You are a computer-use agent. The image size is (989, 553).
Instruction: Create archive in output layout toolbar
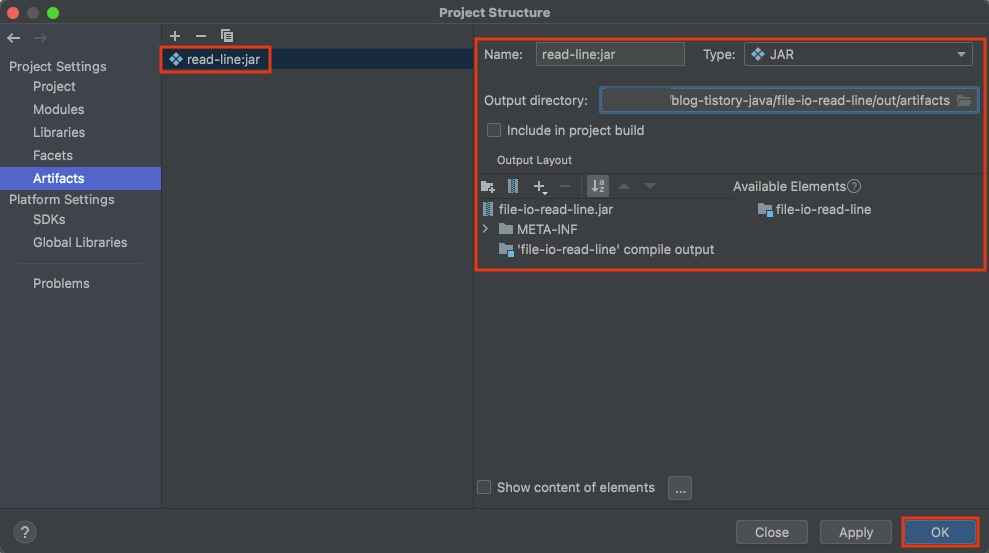[513, 186]
